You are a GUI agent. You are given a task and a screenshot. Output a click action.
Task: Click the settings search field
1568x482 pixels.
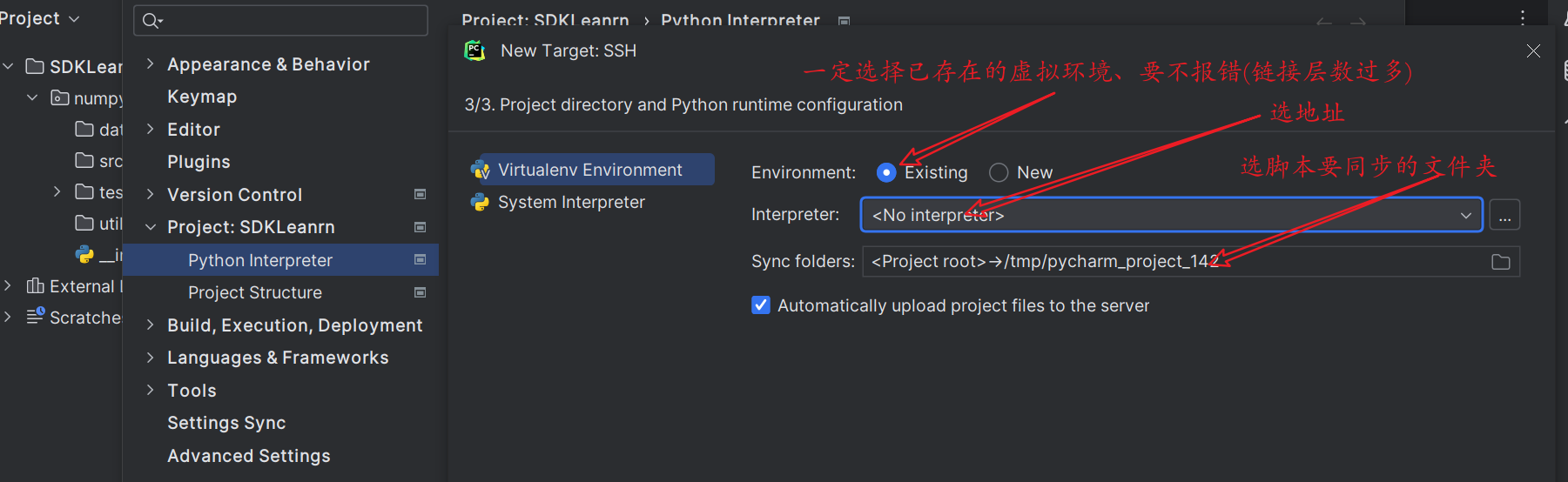click(280, 20)
